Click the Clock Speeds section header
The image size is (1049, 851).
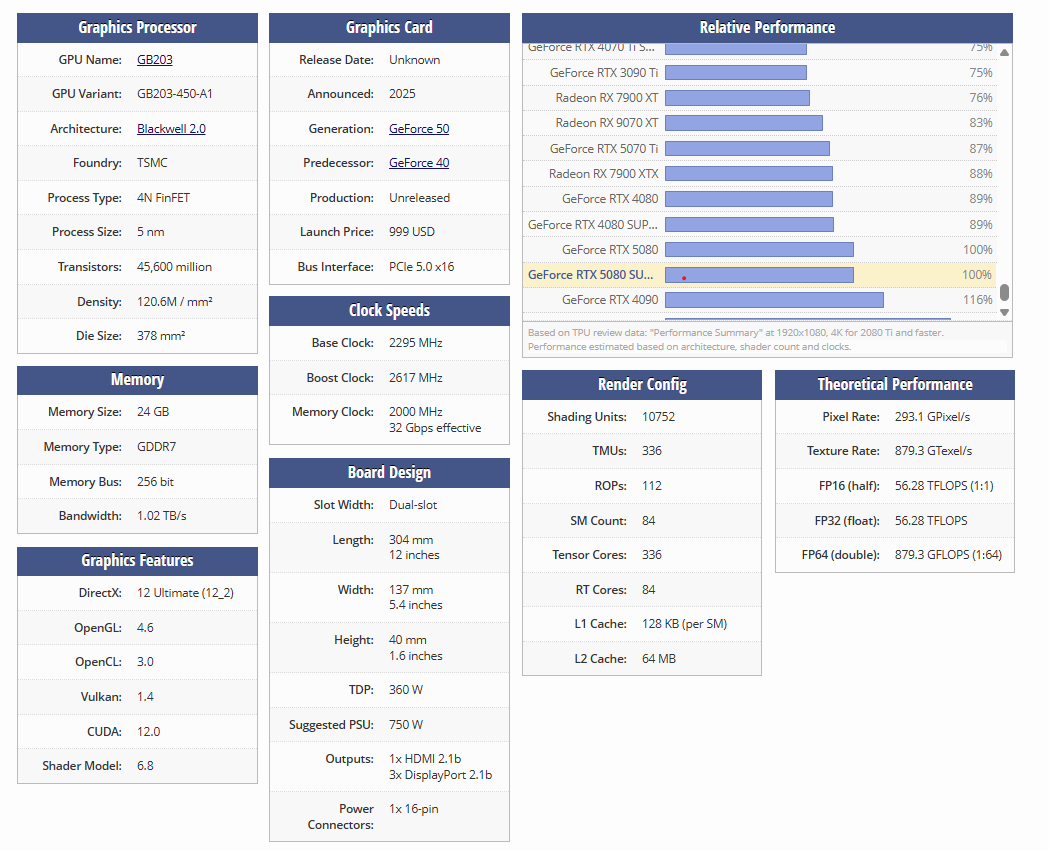pos(389,310)
